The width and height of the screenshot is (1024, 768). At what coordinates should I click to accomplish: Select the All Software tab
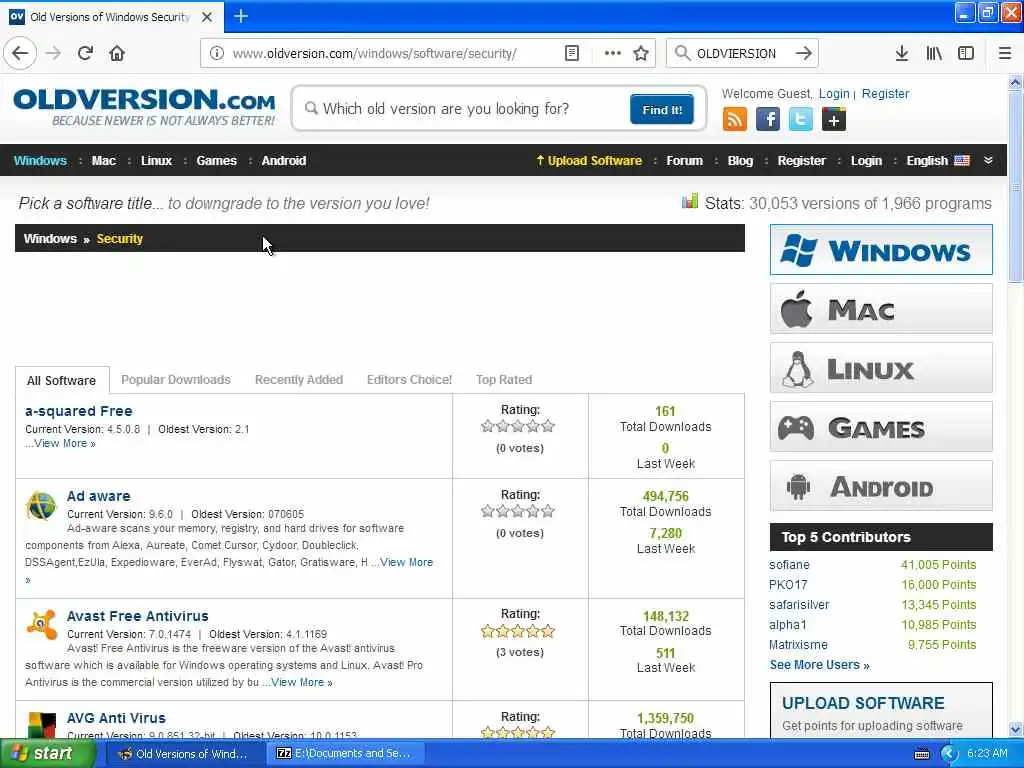61,381
